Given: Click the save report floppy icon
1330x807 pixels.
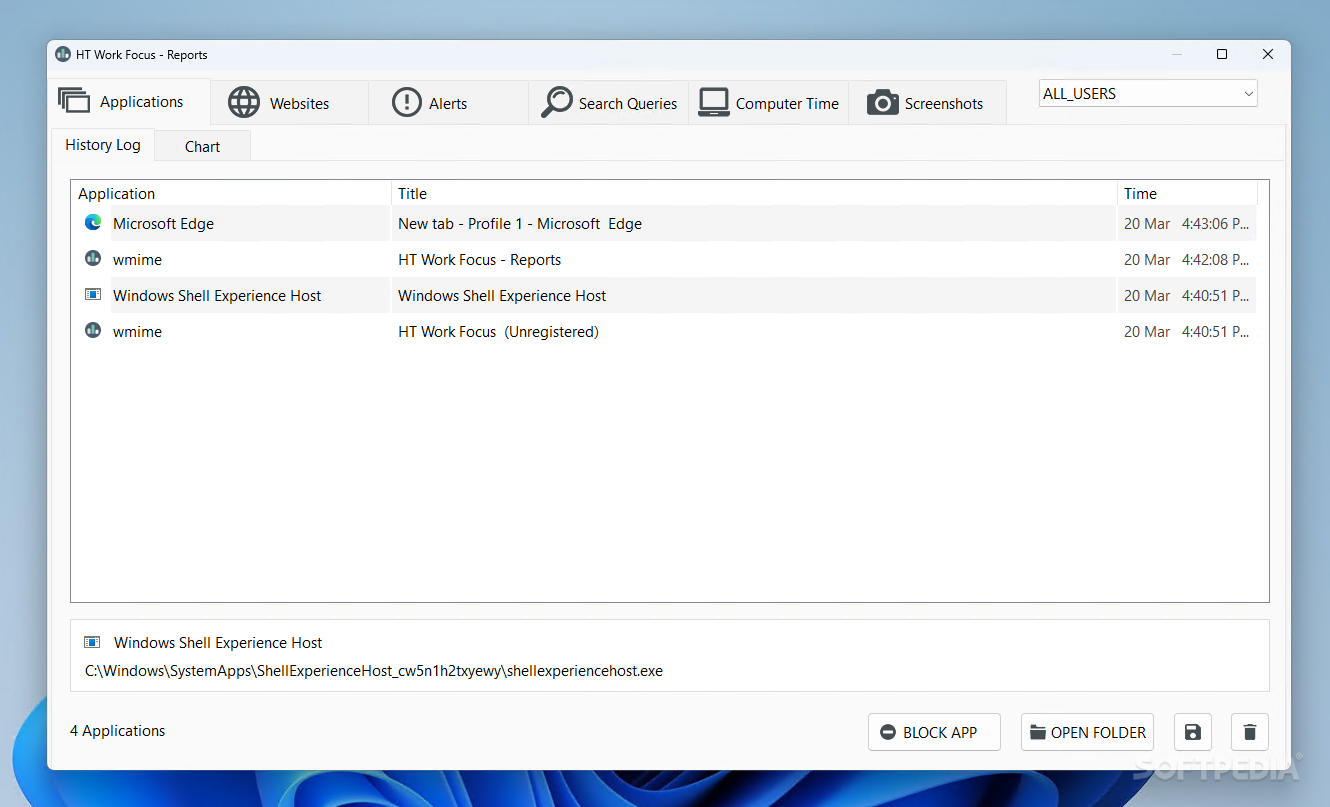Looking at the screenshot, I should (1192, 732).
